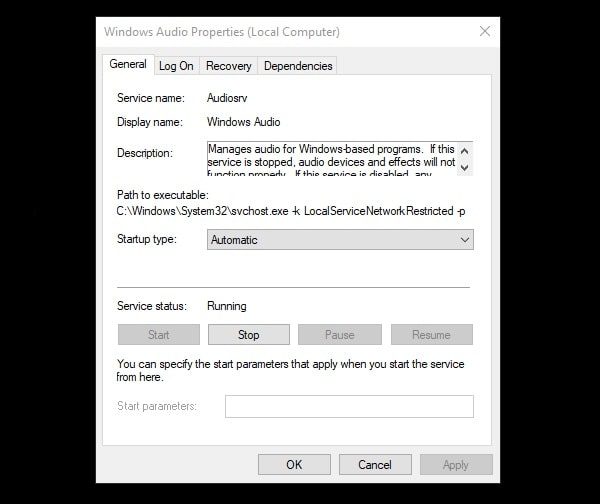600x504 pixels.
Task: Close the Windows Audio Properties dialog
Action: tap(485, 31)
